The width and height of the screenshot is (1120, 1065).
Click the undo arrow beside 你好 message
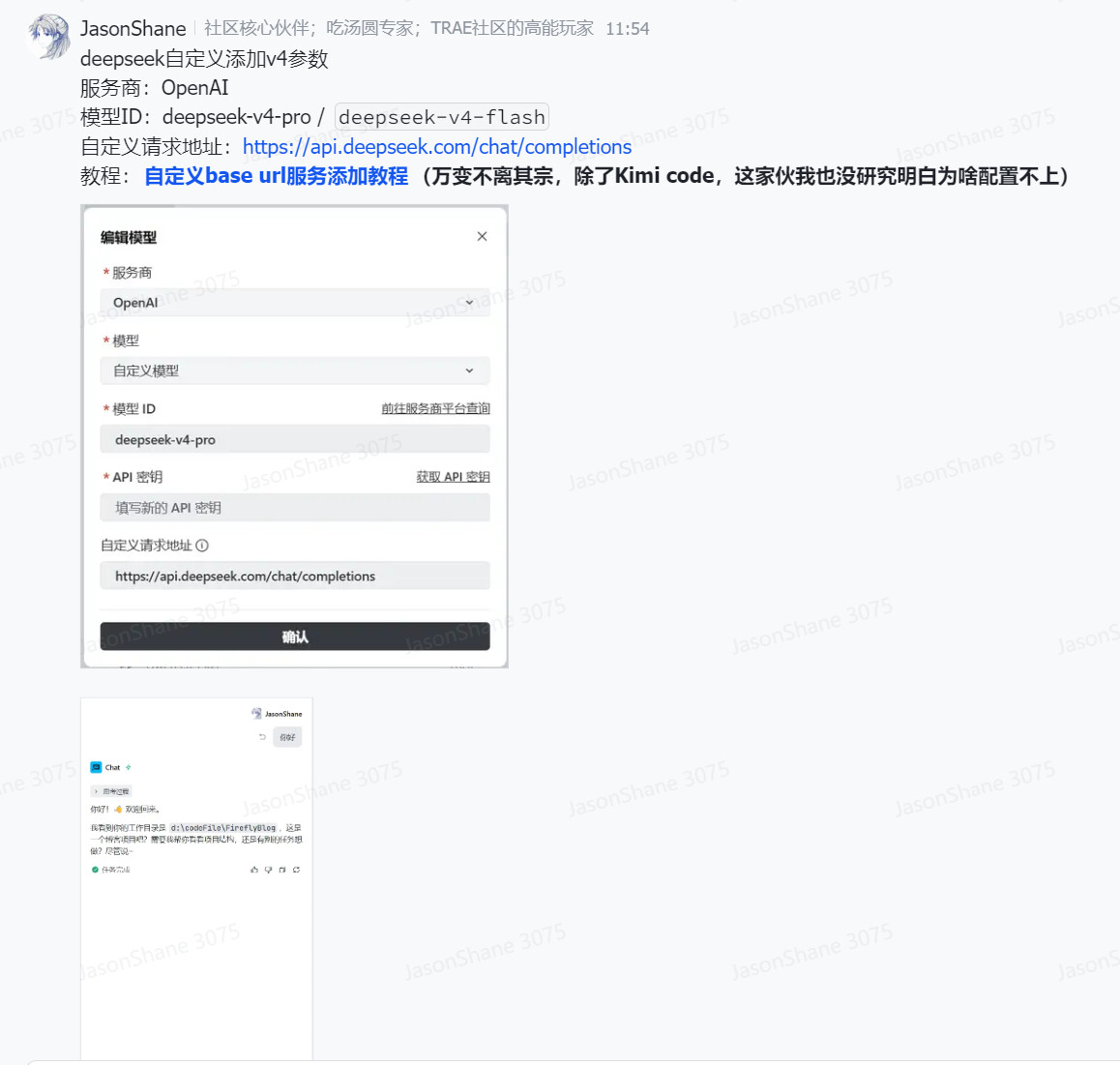pyautogui.click(x=262, y=737)
